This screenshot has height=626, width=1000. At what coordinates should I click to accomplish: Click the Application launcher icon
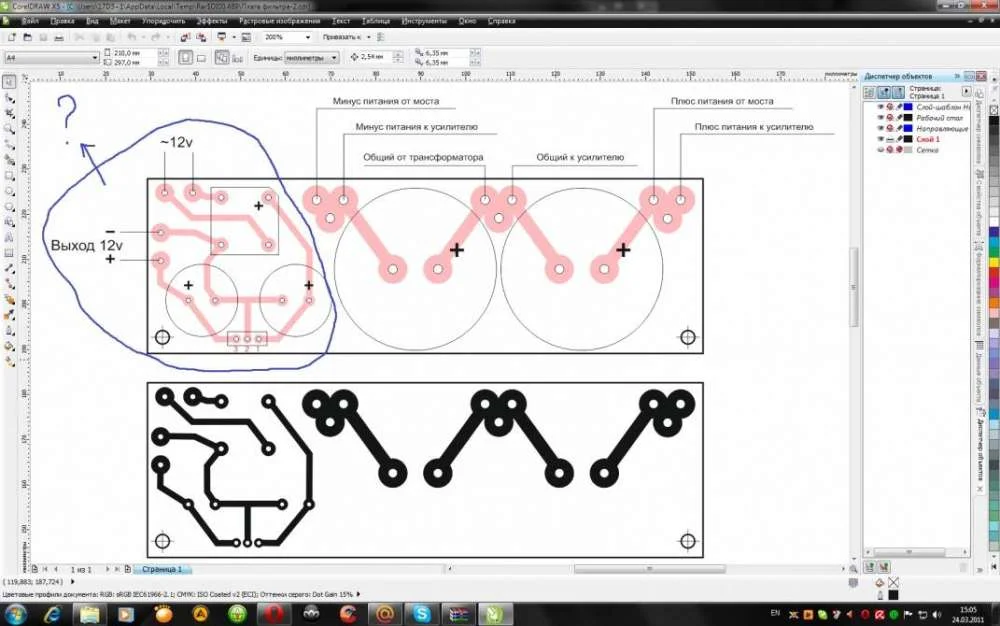[221, 38]
